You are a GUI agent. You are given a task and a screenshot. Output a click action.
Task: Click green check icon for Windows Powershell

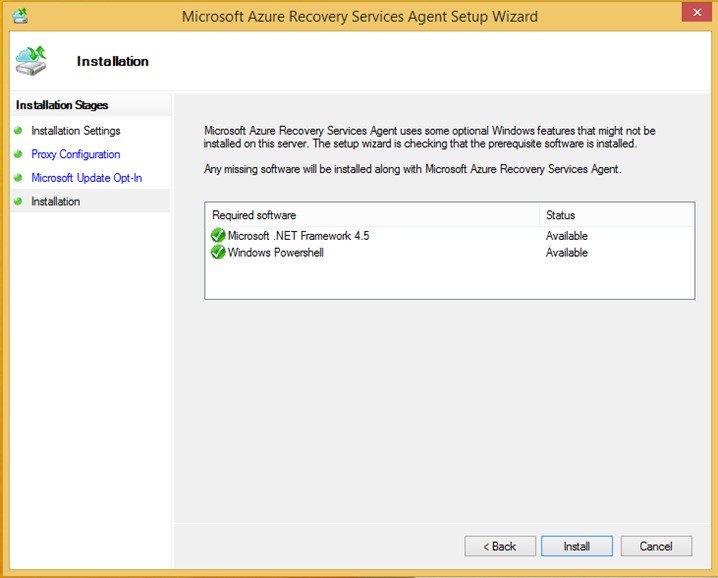click(x=218, y=252)
